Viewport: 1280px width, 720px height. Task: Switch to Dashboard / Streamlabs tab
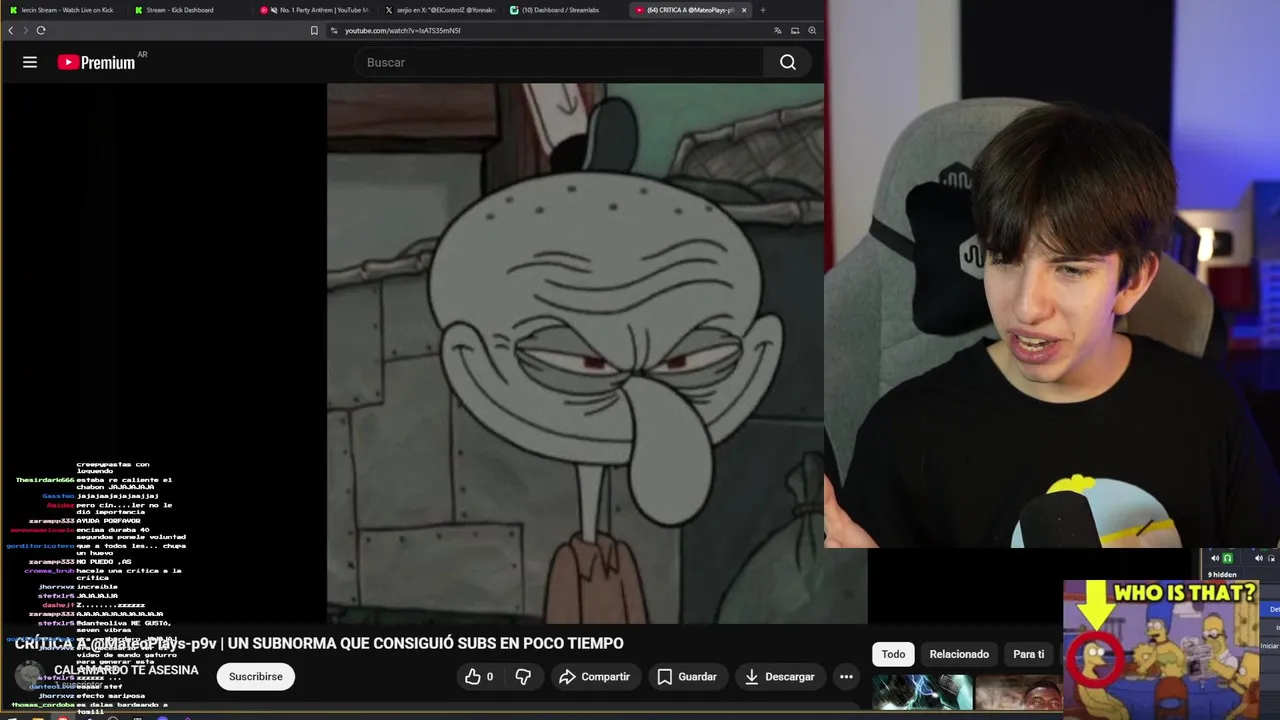562,10
